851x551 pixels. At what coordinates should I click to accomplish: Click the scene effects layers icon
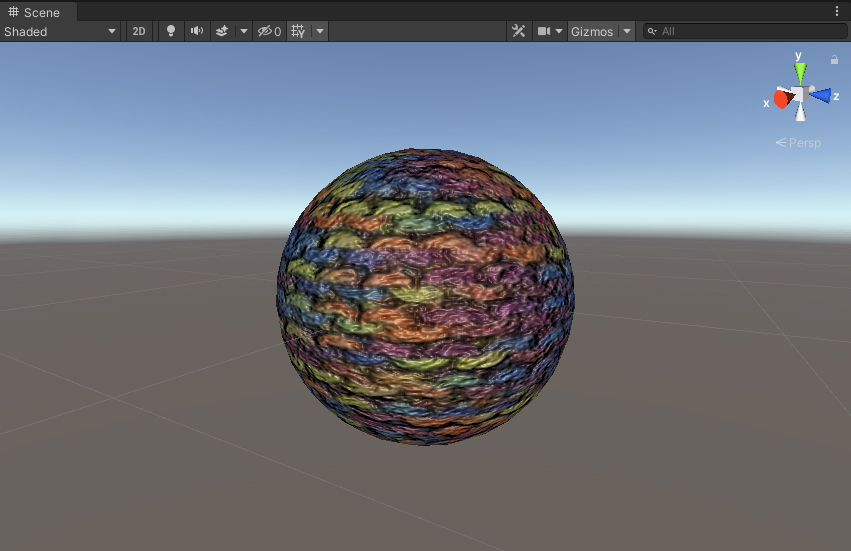pyautogui.click(x=222, y=31)
